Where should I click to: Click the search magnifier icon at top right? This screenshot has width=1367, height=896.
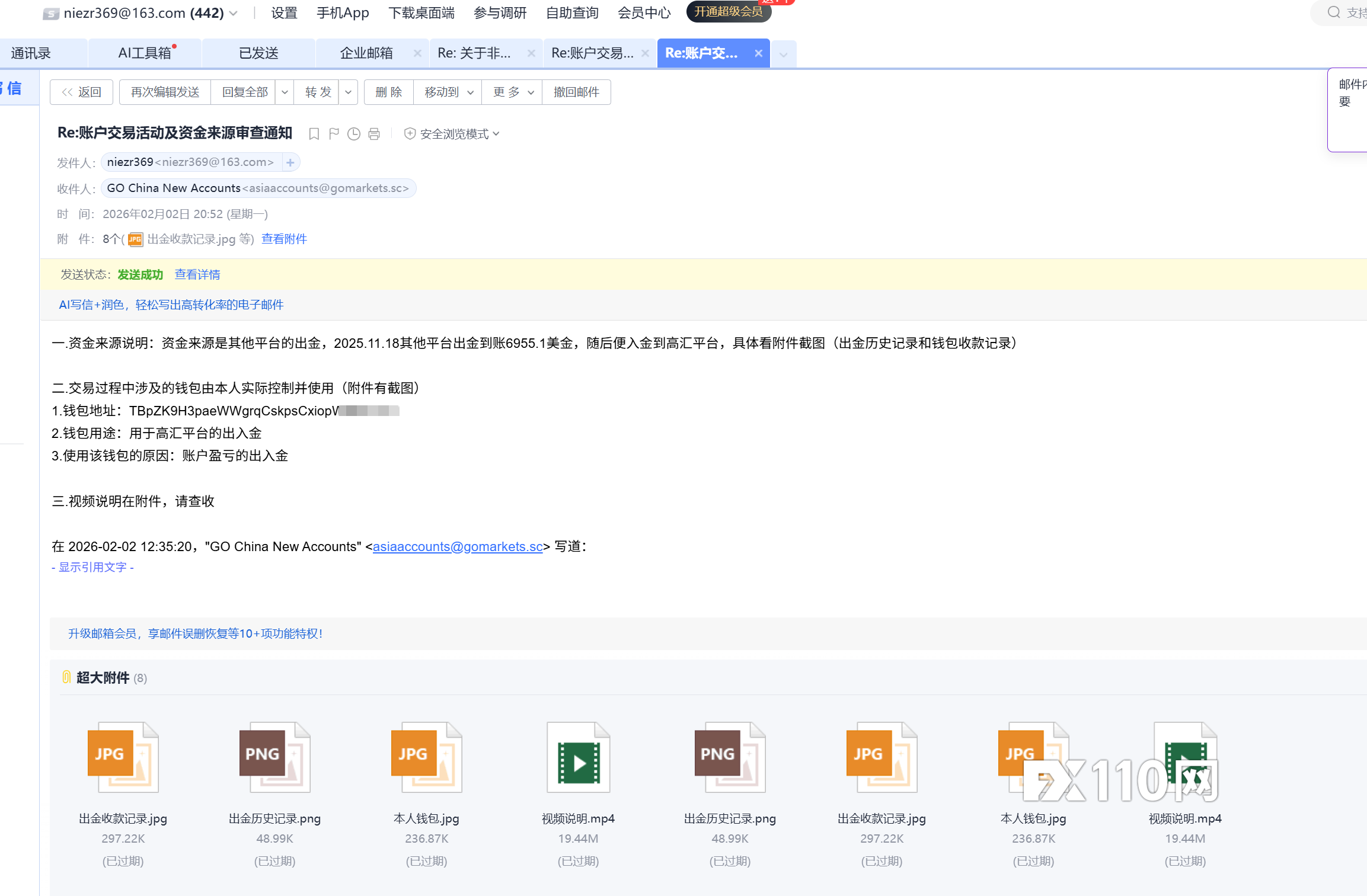point(1334,12)
